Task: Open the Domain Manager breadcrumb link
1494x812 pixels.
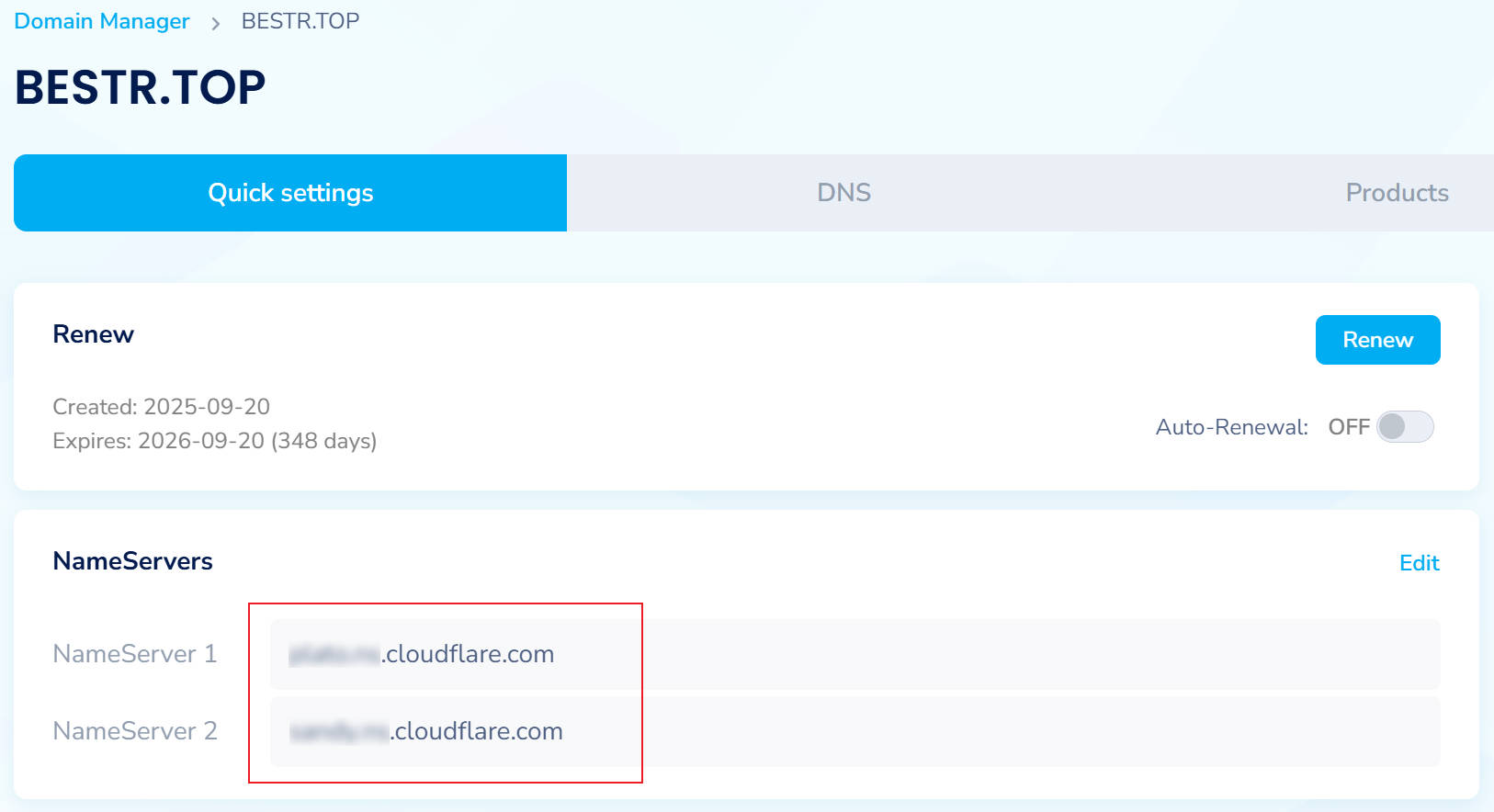Action: click(102, 21)
